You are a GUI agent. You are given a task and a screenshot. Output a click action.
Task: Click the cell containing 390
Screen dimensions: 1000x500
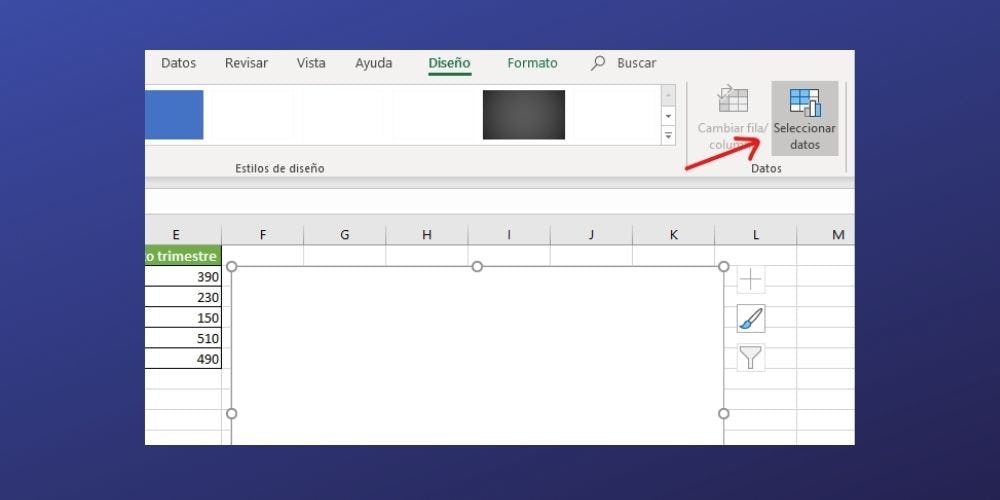[x=183, y=277]
